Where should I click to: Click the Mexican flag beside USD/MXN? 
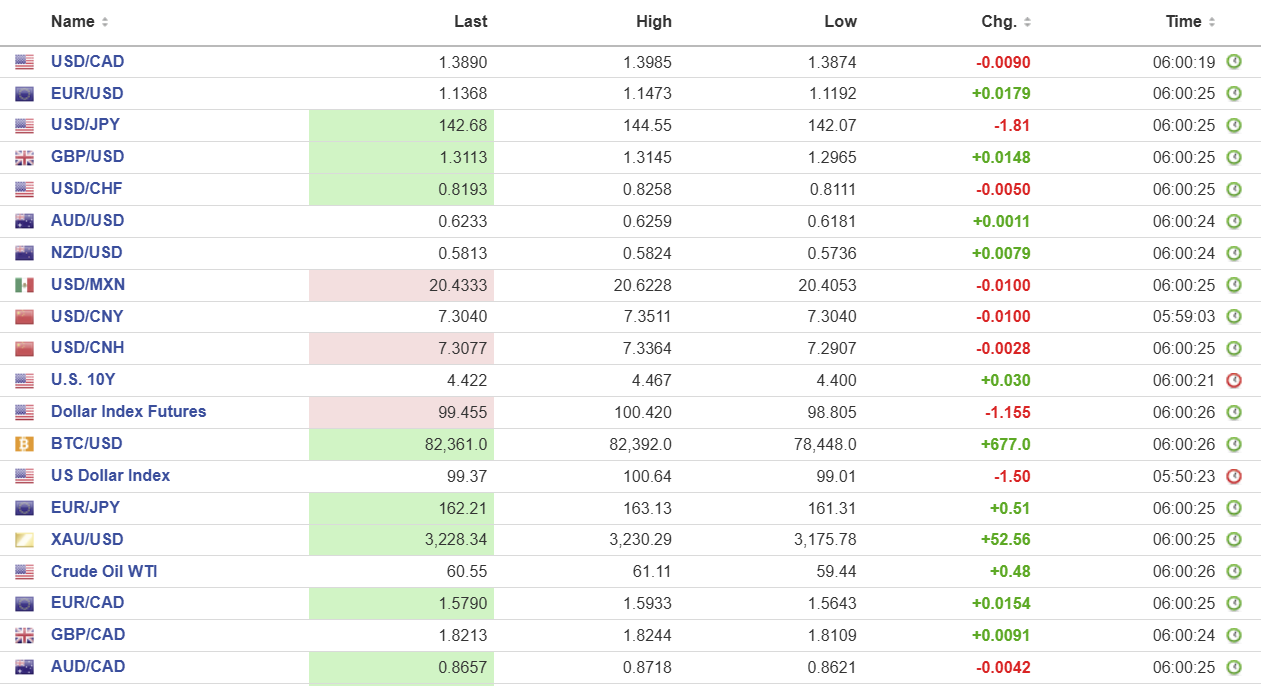(25, 285)
